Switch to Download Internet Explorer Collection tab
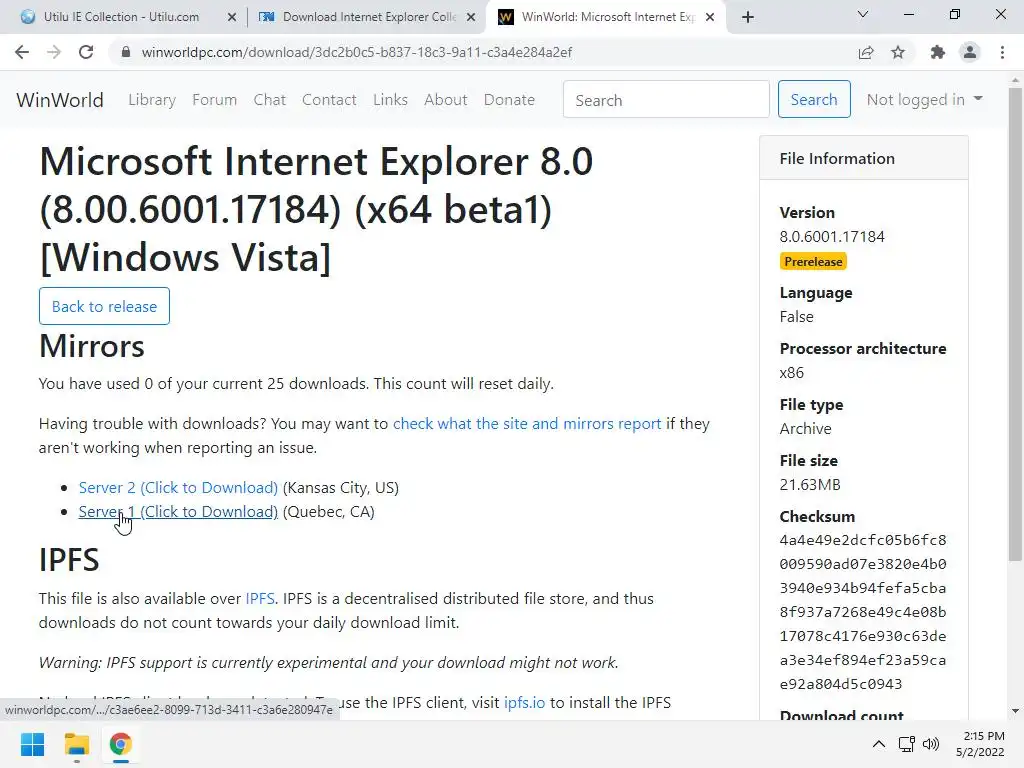 tap(369, 17)
